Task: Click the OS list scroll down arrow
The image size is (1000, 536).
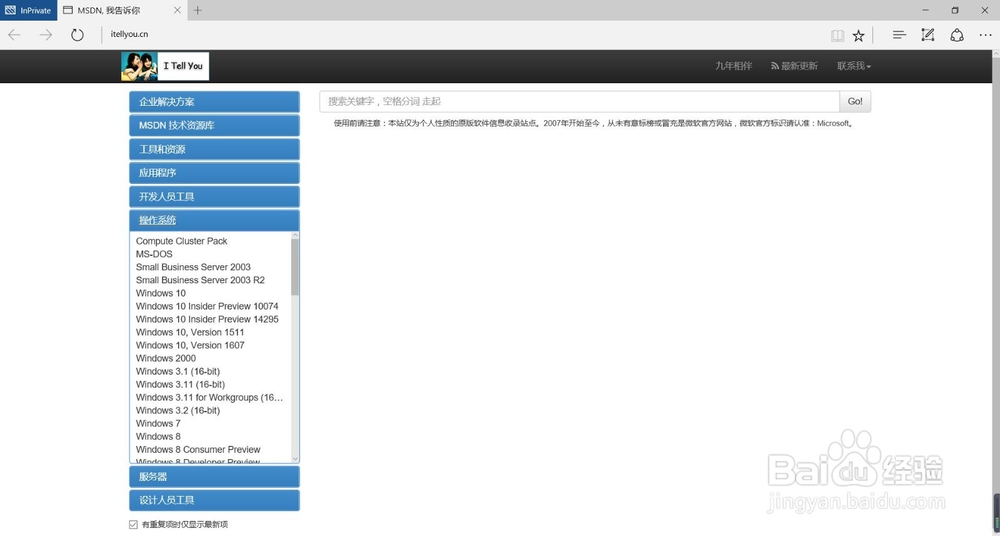Action: [295, 459]
